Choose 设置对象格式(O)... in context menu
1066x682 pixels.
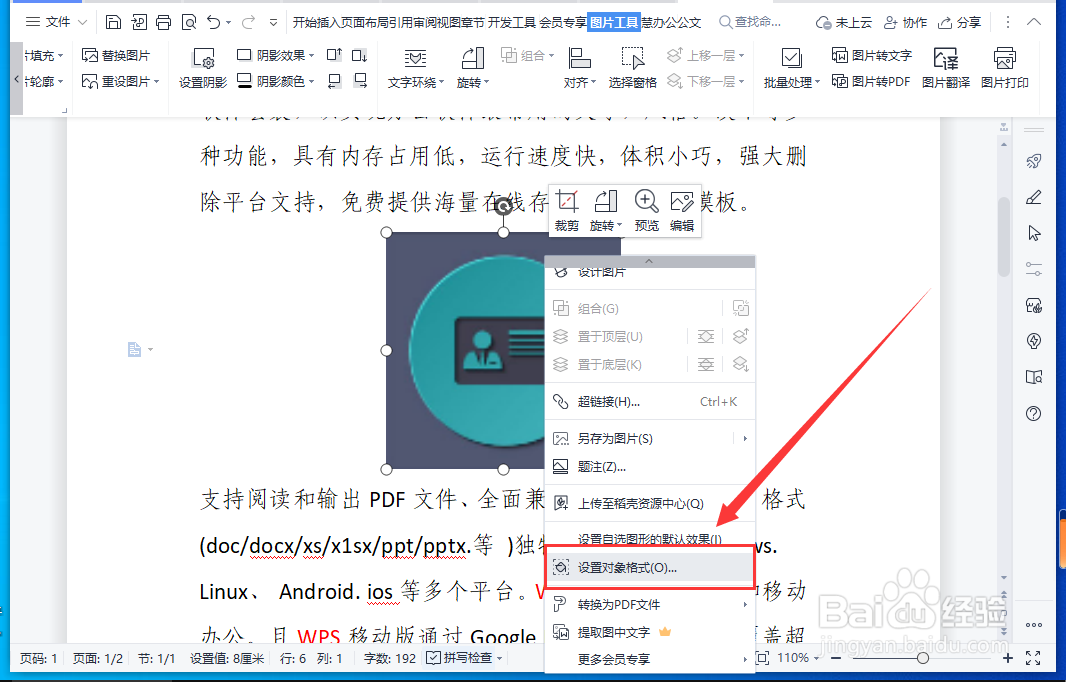(x=650, y=567)
